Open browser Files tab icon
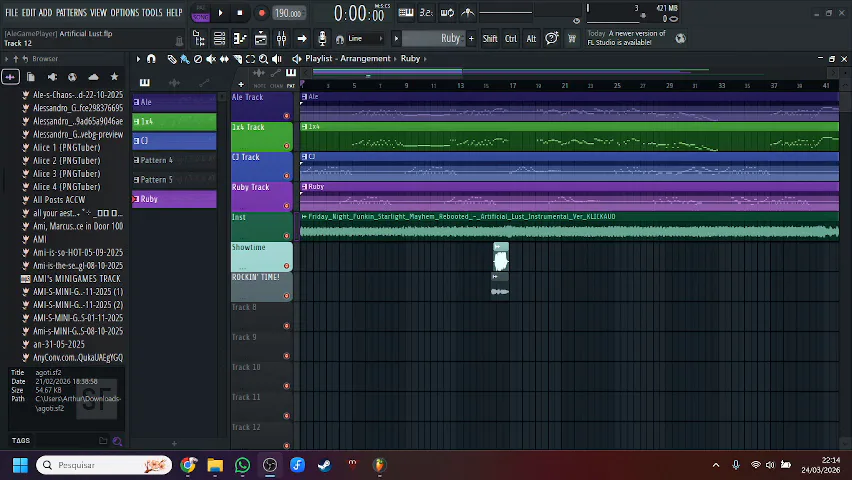 [31, 77]
